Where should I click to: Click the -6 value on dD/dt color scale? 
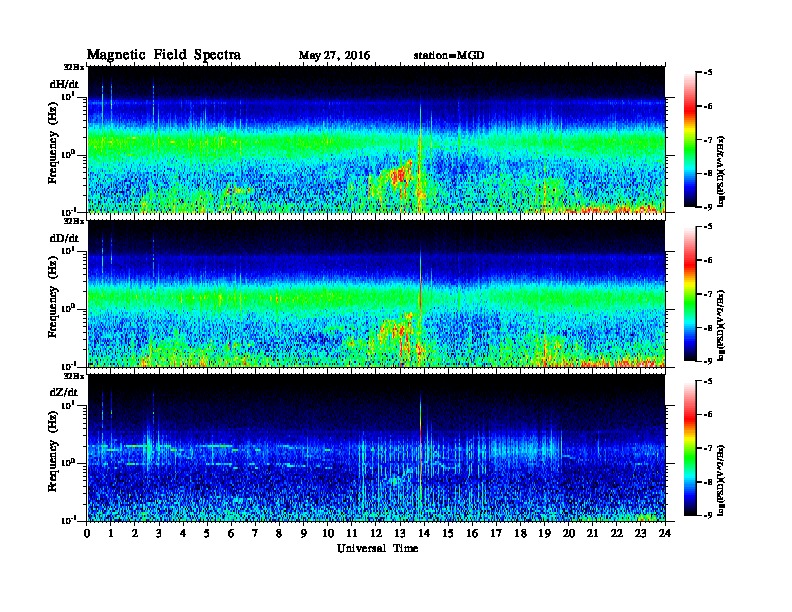(708, 260)
